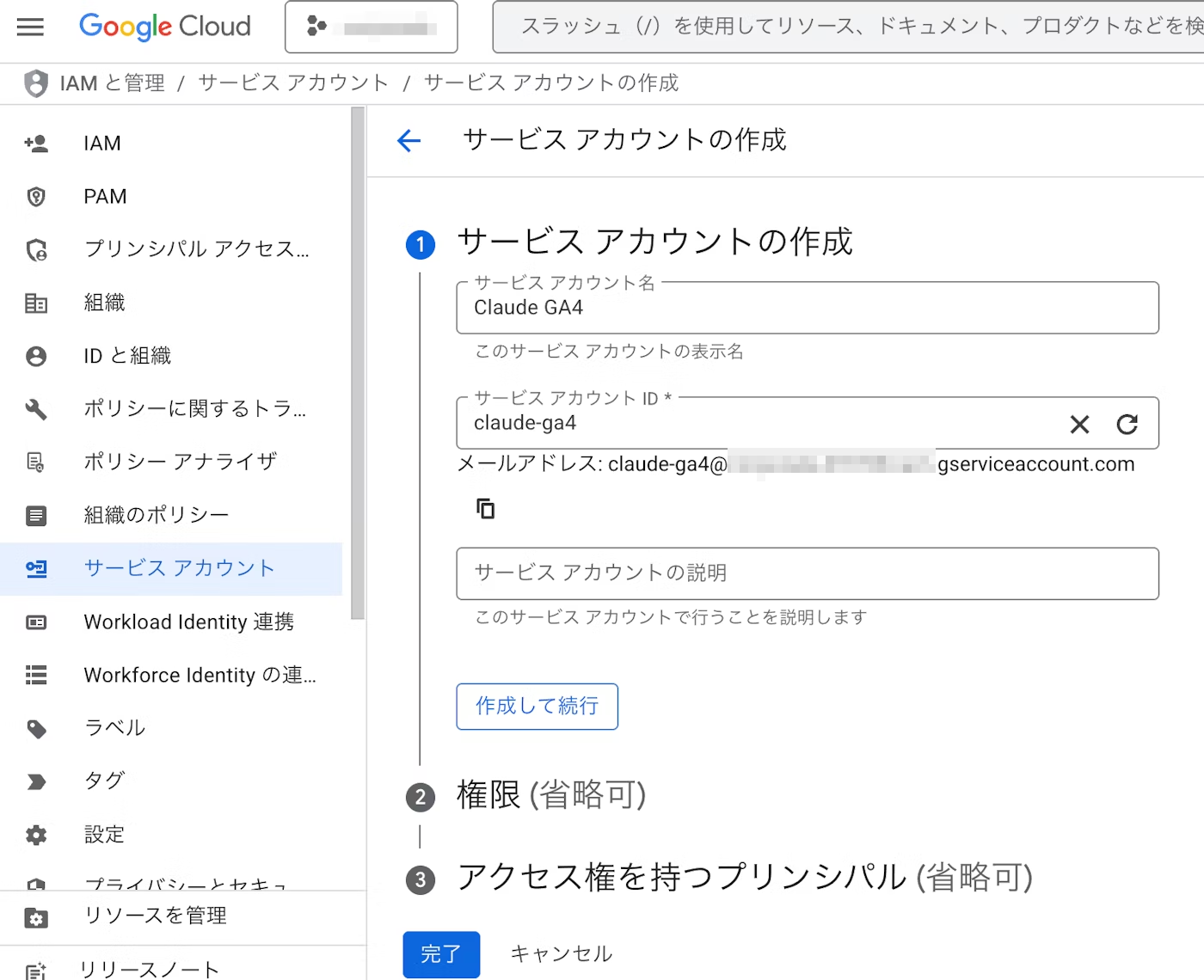
Task: Click the サービス アカウントの説明 field
Action: (x=808, y=573)
